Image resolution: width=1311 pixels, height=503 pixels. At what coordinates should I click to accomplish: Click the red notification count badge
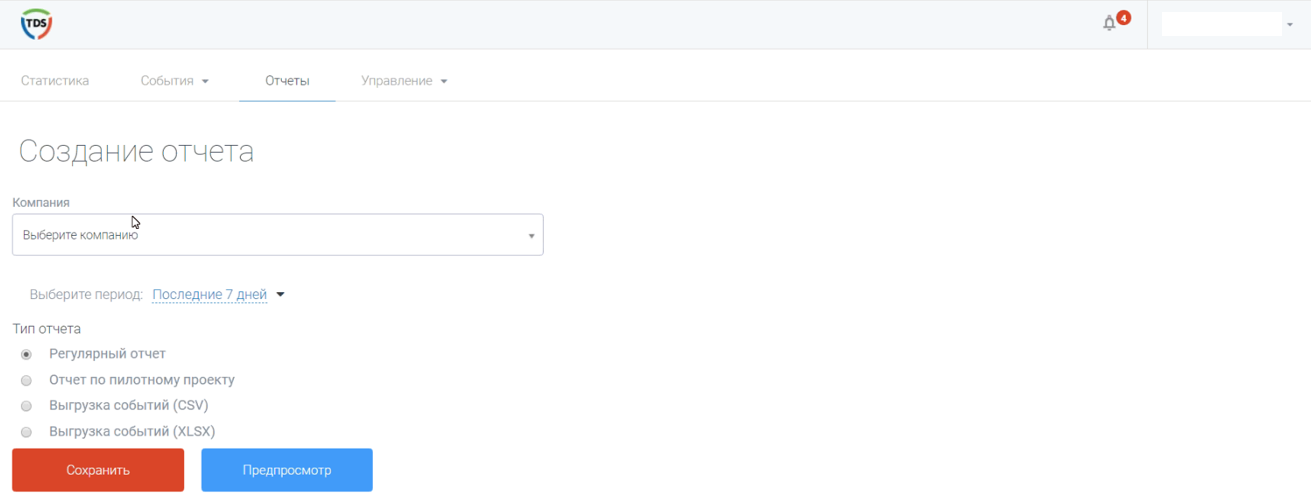(x=1124, y=17)
